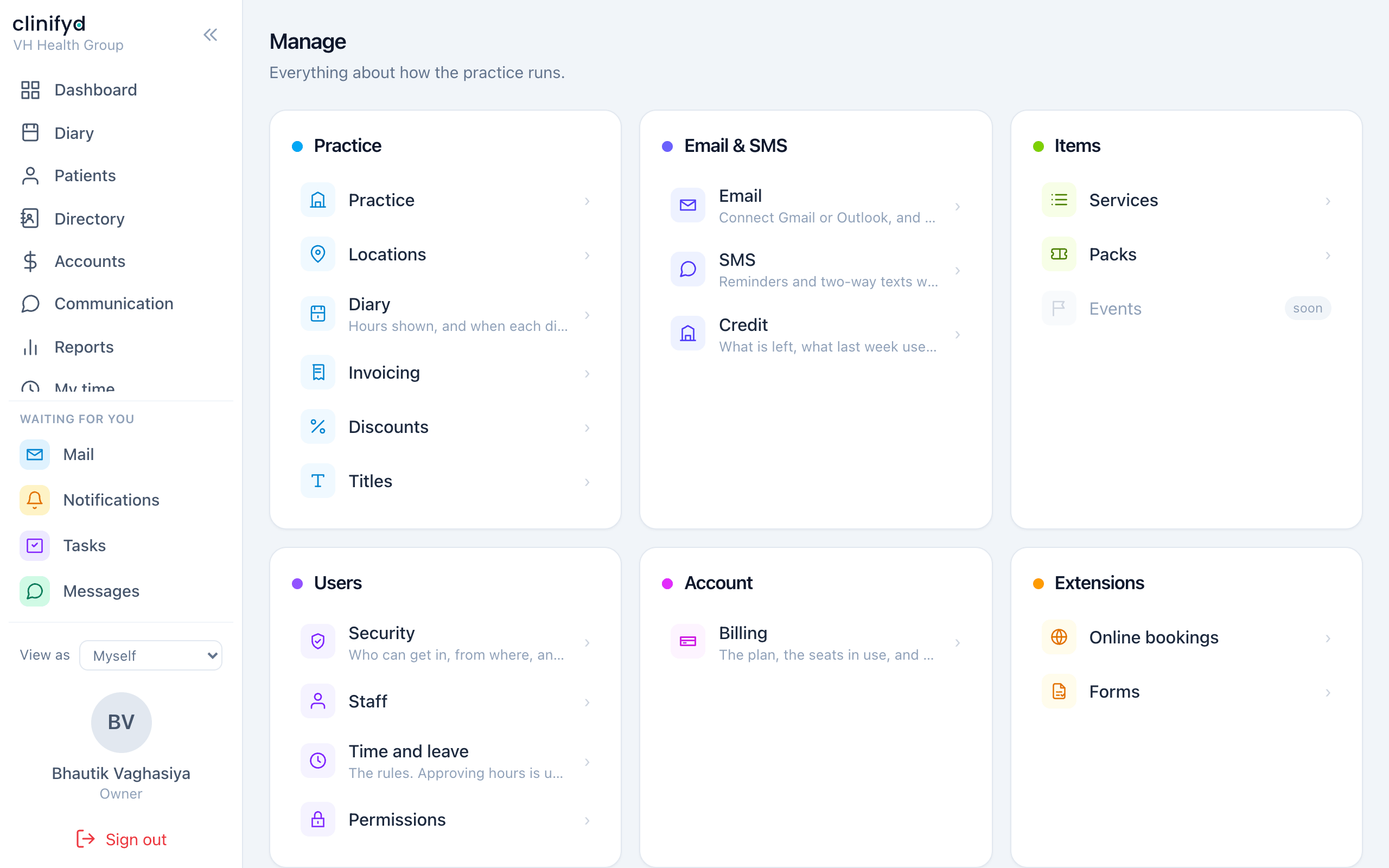Click the Billing card icon
This screenshot has width=1389, height=868.
coord(688,641)
